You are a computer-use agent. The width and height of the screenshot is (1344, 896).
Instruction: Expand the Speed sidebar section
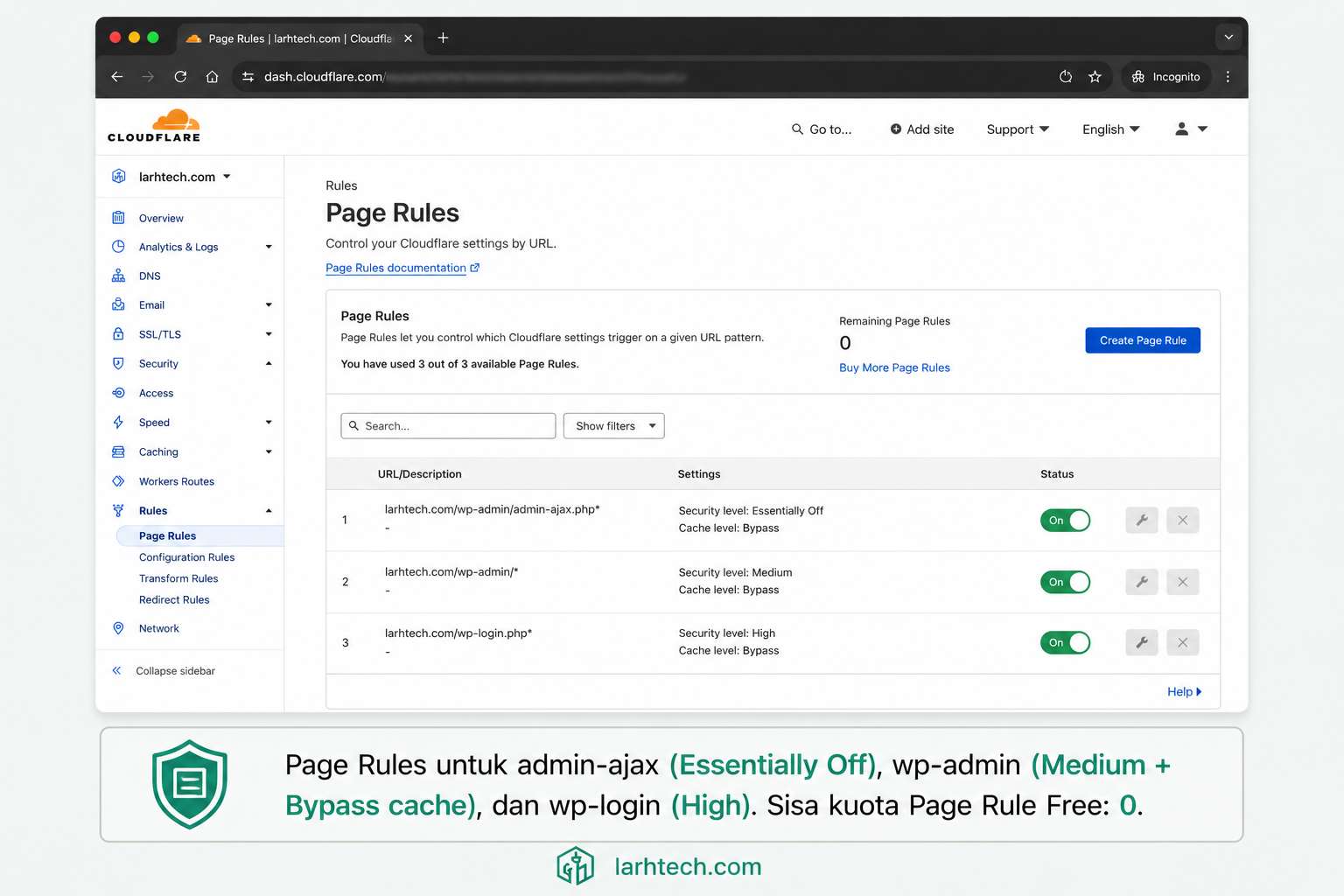click(x=269, y=422)
